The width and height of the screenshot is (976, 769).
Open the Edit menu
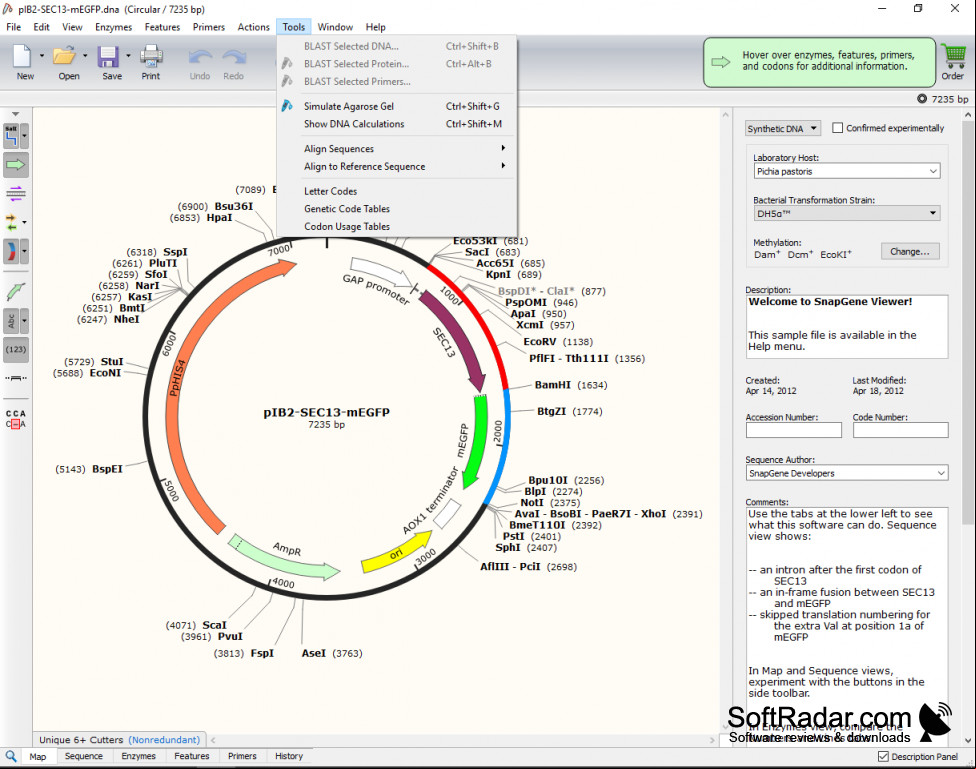point(42,27)
